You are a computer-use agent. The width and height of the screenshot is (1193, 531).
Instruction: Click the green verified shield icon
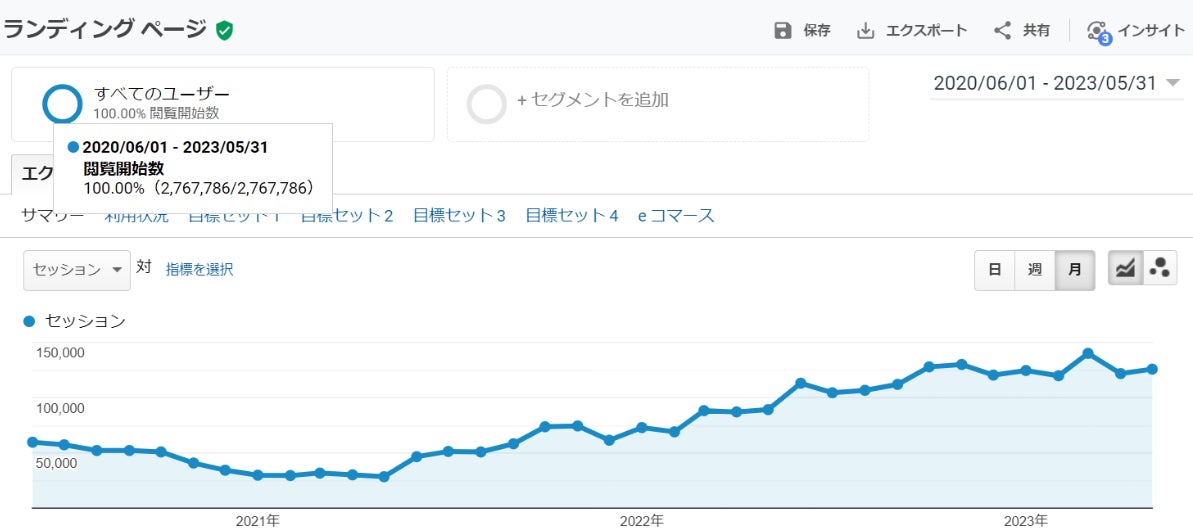(x=224, y=31)
